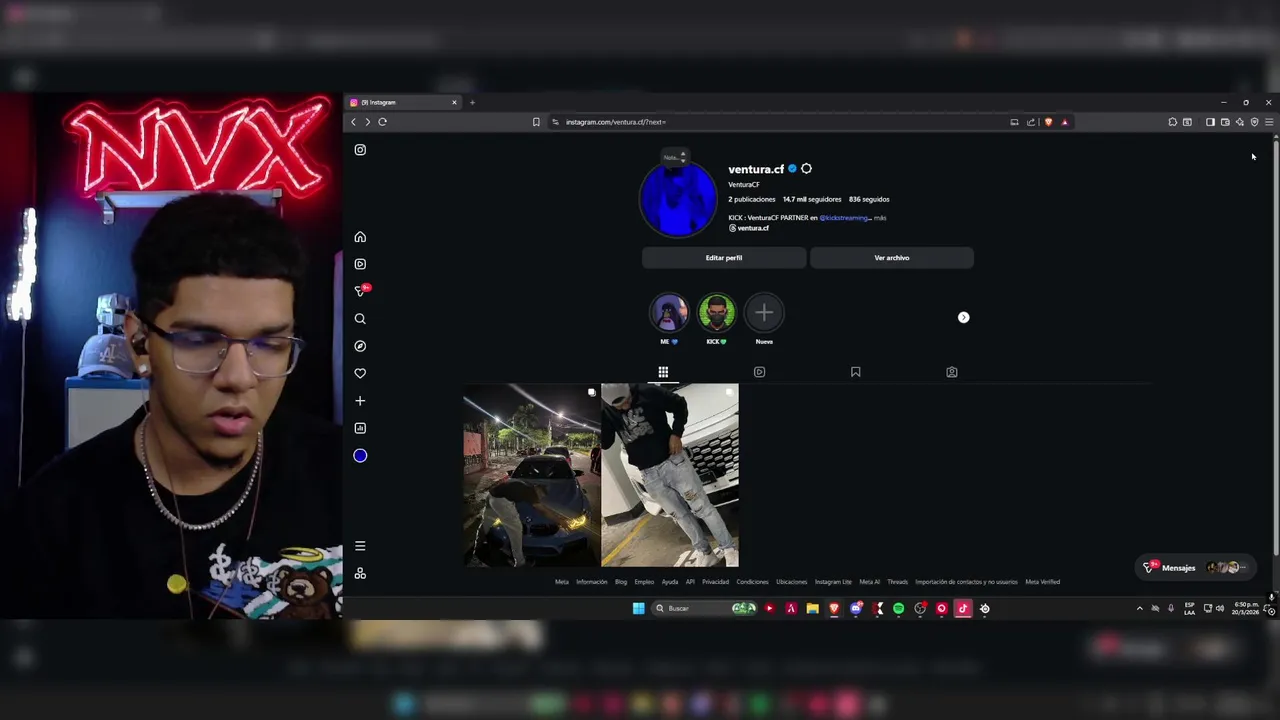Share this page icon in address bar
This screenshot has width=1280, height=720.
(x=1031, y=122)
